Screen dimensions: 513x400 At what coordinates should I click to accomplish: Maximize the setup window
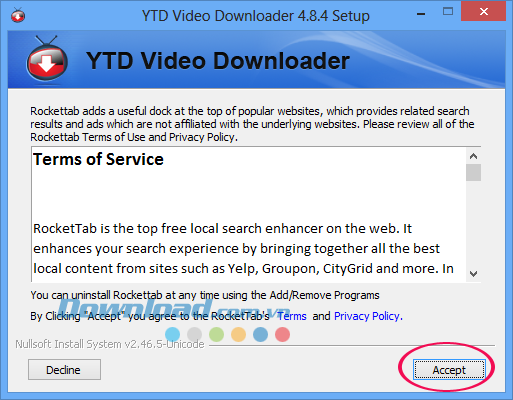[448, 12]
